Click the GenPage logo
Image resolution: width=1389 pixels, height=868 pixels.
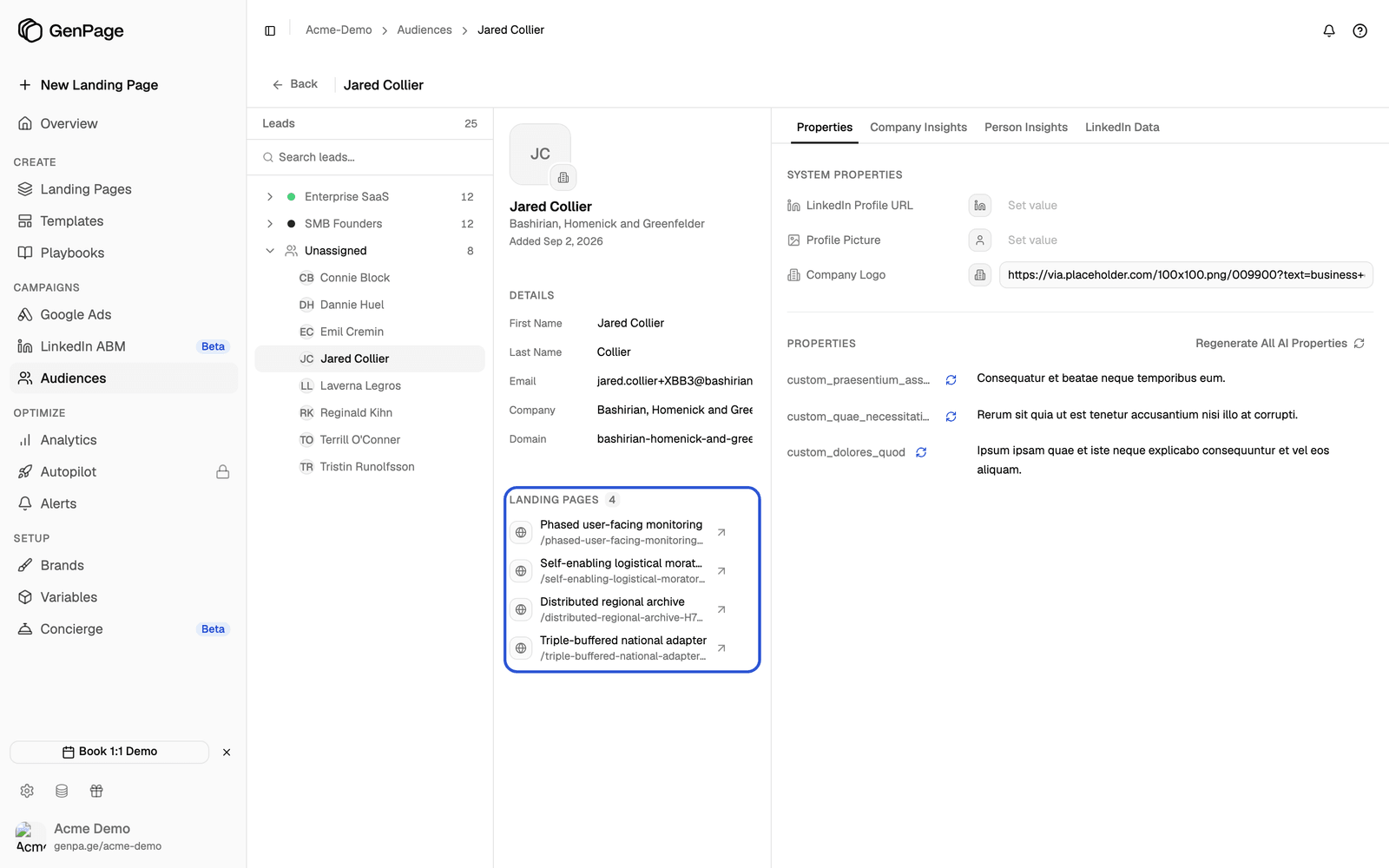[71, 30]
